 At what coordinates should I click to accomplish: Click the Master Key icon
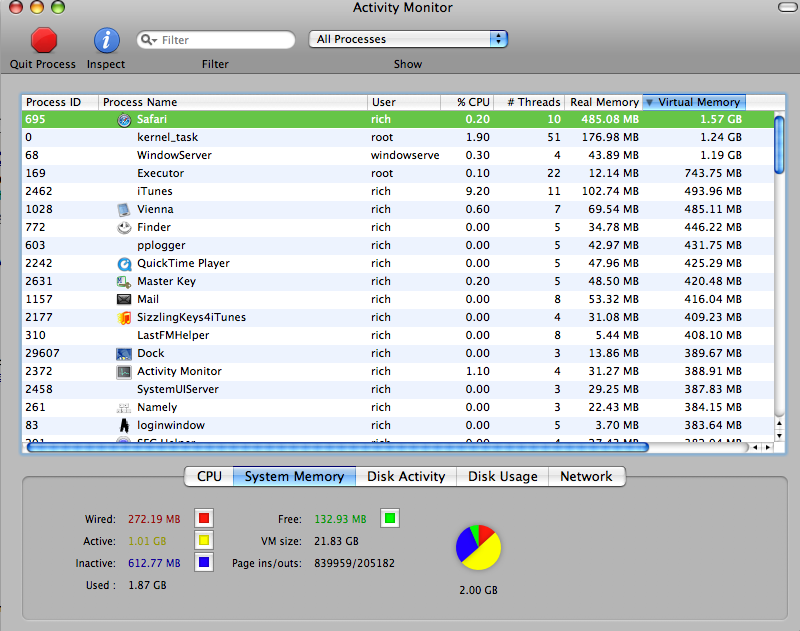pyautogui.click(x=124, y=282)
